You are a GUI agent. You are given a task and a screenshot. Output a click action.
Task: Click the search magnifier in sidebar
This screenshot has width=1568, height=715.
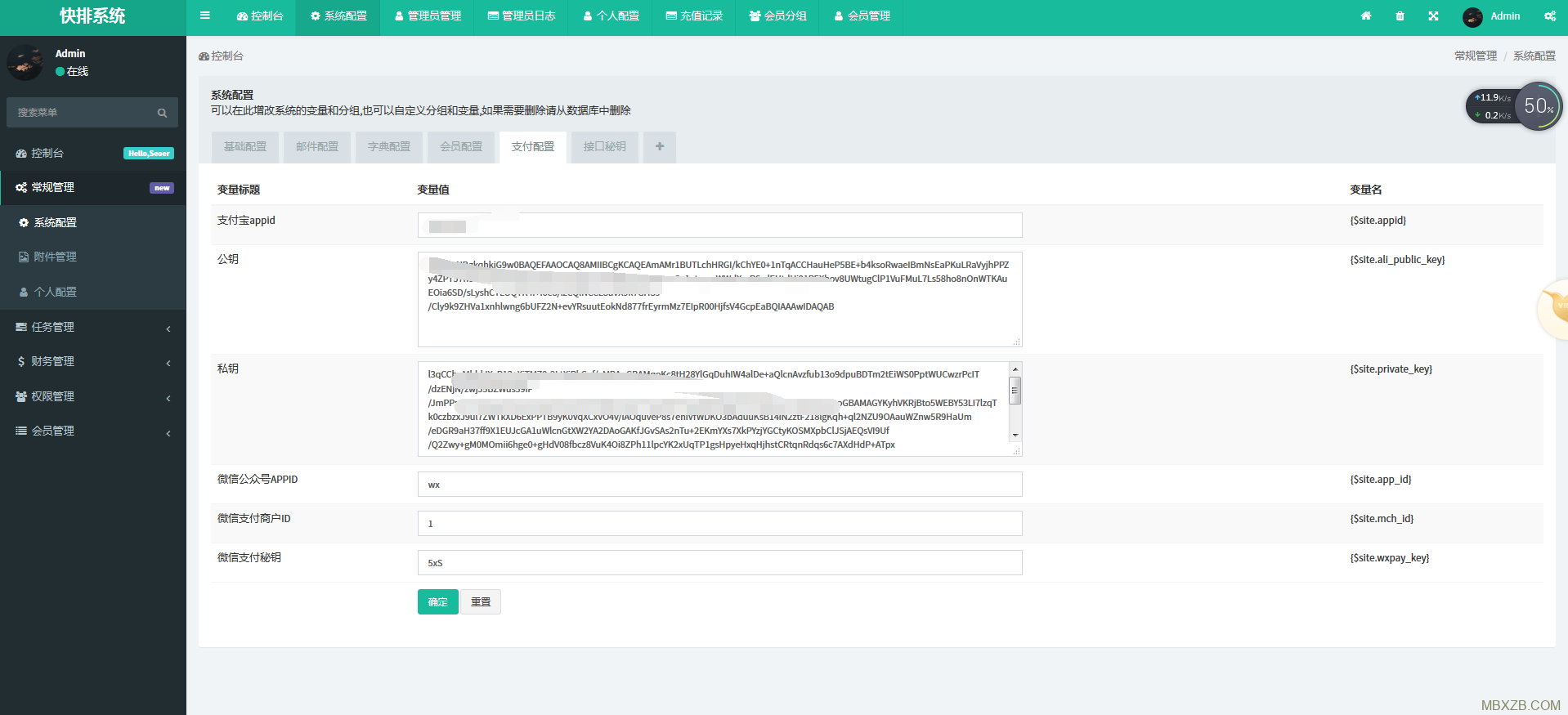162,113
